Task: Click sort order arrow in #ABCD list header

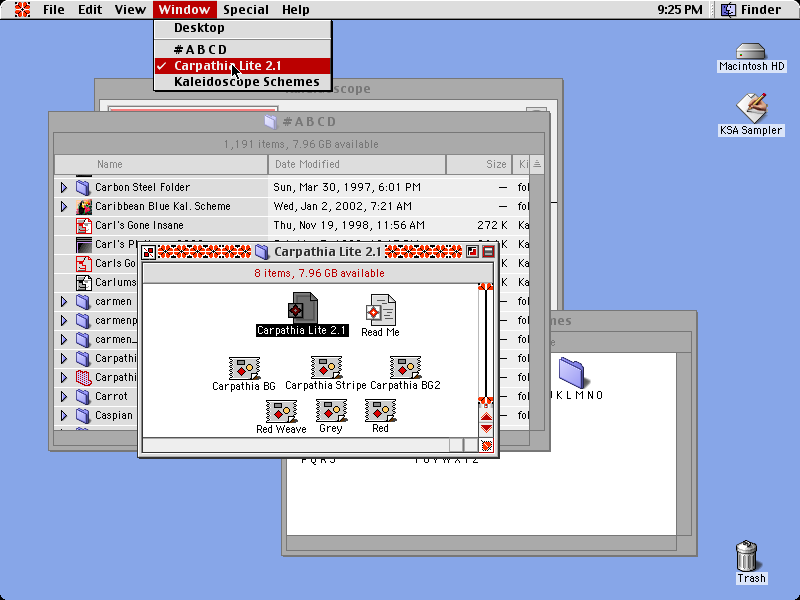Action: (x=537, y=164)
